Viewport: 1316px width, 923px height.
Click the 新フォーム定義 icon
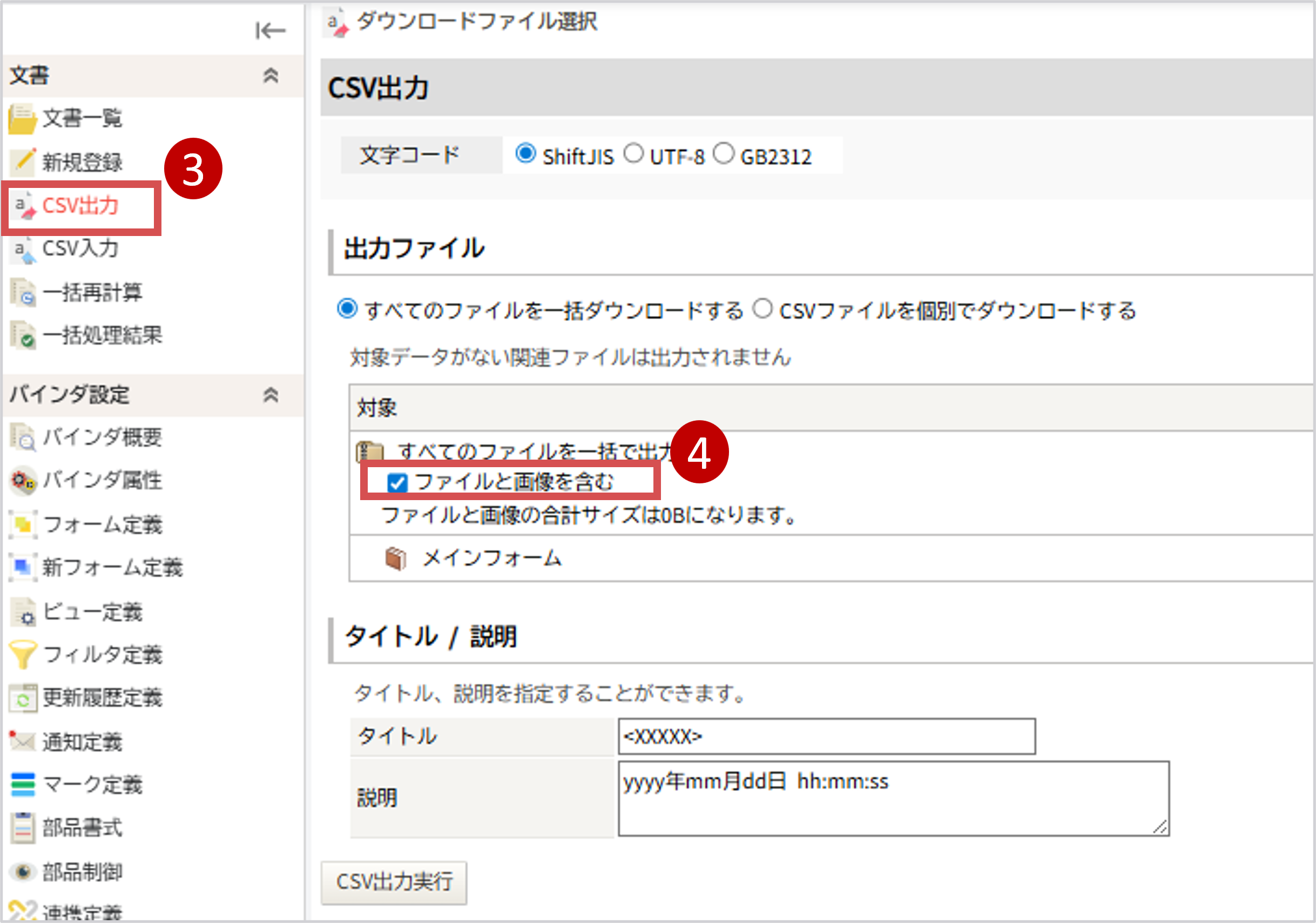[24, 568]
